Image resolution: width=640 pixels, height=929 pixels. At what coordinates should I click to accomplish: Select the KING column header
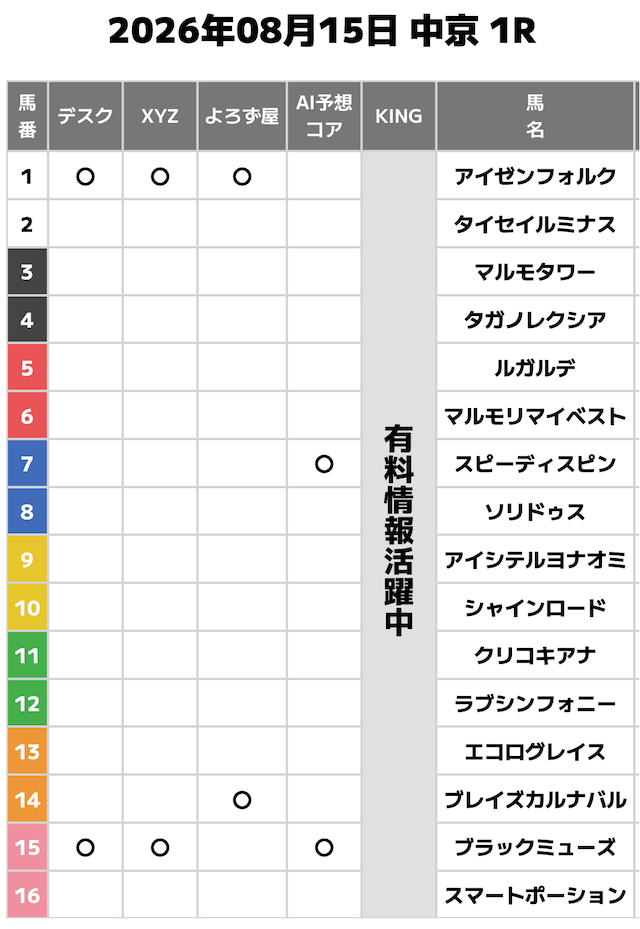point(399,116)
